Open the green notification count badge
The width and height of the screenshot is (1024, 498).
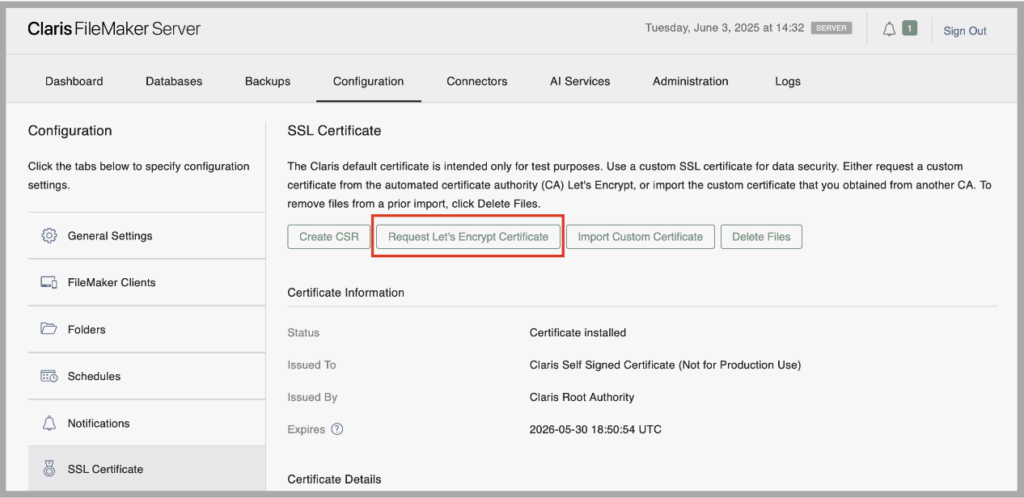pyautogui.click(x=909, y=29)
